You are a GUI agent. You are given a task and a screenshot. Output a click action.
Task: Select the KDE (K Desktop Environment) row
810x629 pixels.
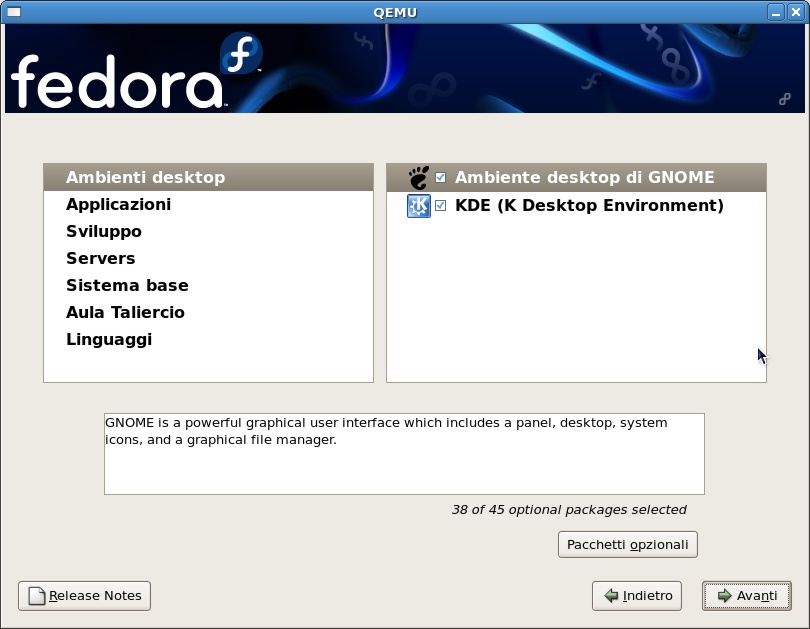click(x=576, y=206)
